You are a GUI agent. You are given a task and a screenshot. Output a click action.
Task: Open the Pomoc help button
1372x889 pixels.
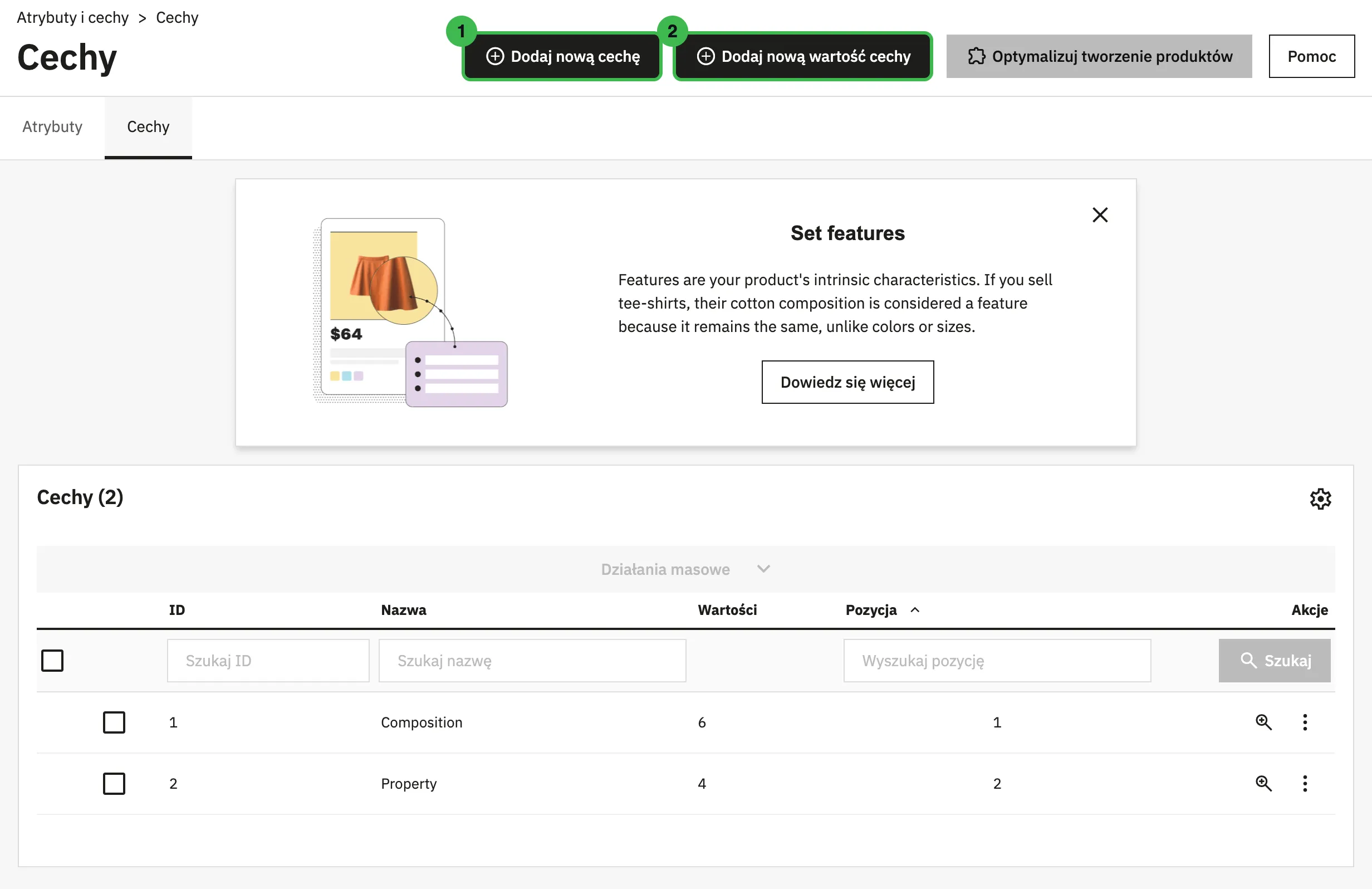1311,56
